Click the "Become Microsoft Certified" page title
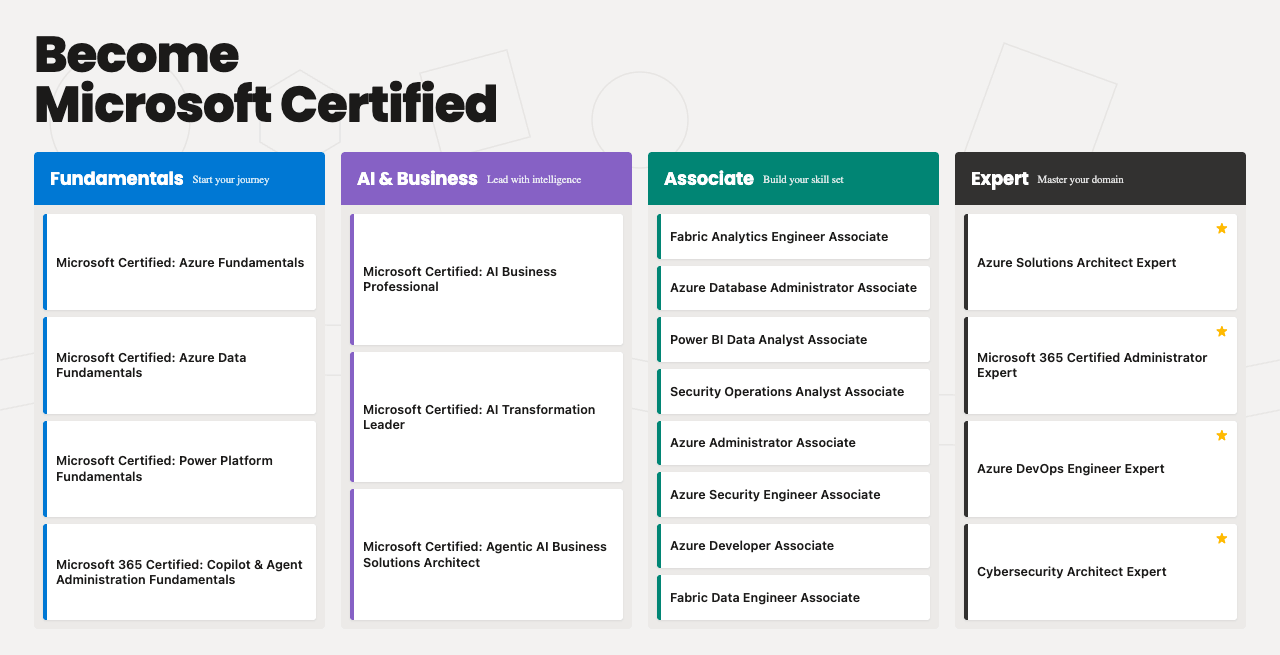 266,79
